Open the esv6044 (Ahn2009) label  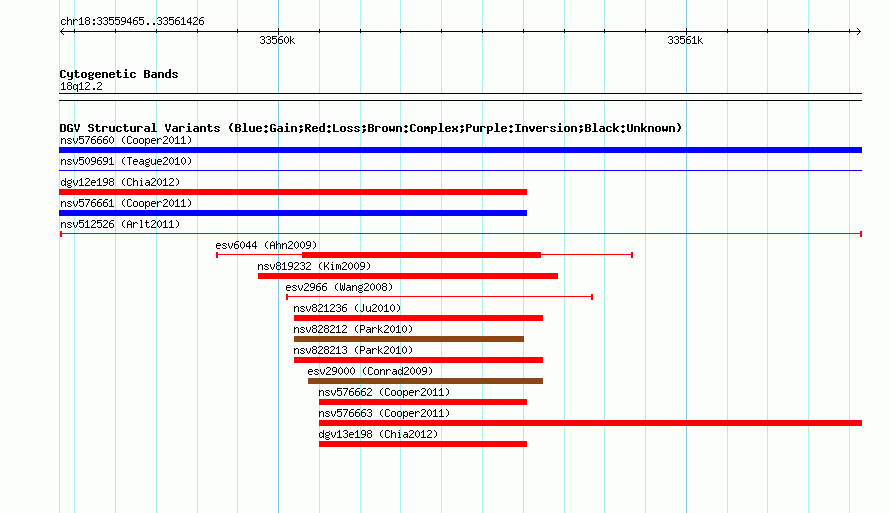[x=266, y=245]
